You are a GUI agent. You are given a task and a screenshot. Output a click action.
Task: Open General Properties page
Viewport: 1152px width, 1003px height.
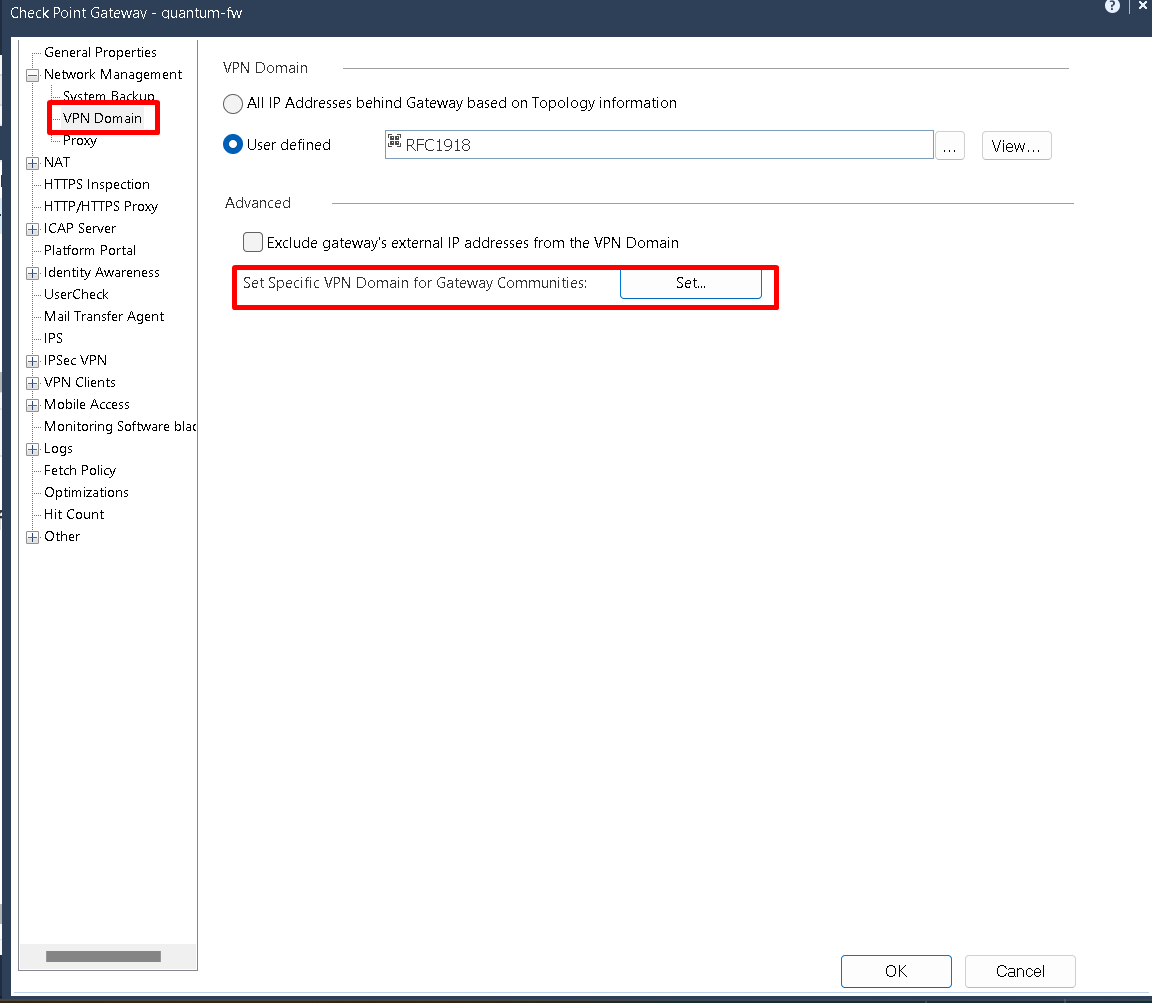pyautogui.click(x=100, y=52)
